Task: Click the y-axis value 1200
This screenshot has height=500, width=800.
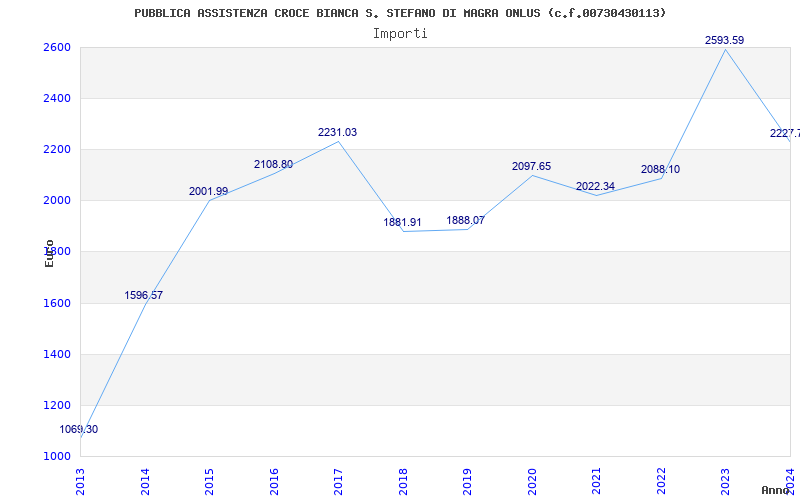Action: point(57,406)
